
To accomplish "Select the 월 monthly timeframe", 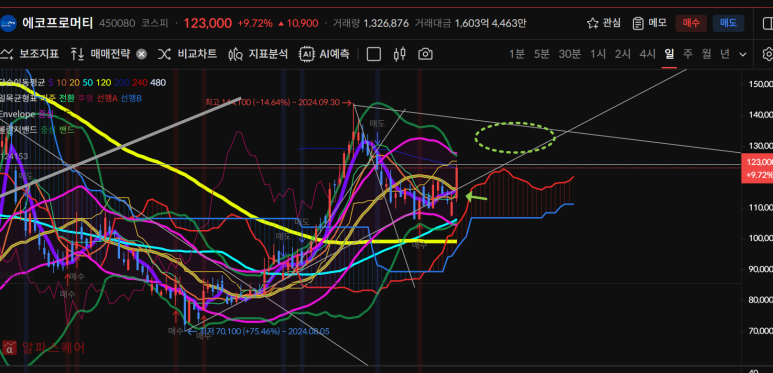I will [x=706, y=54].
